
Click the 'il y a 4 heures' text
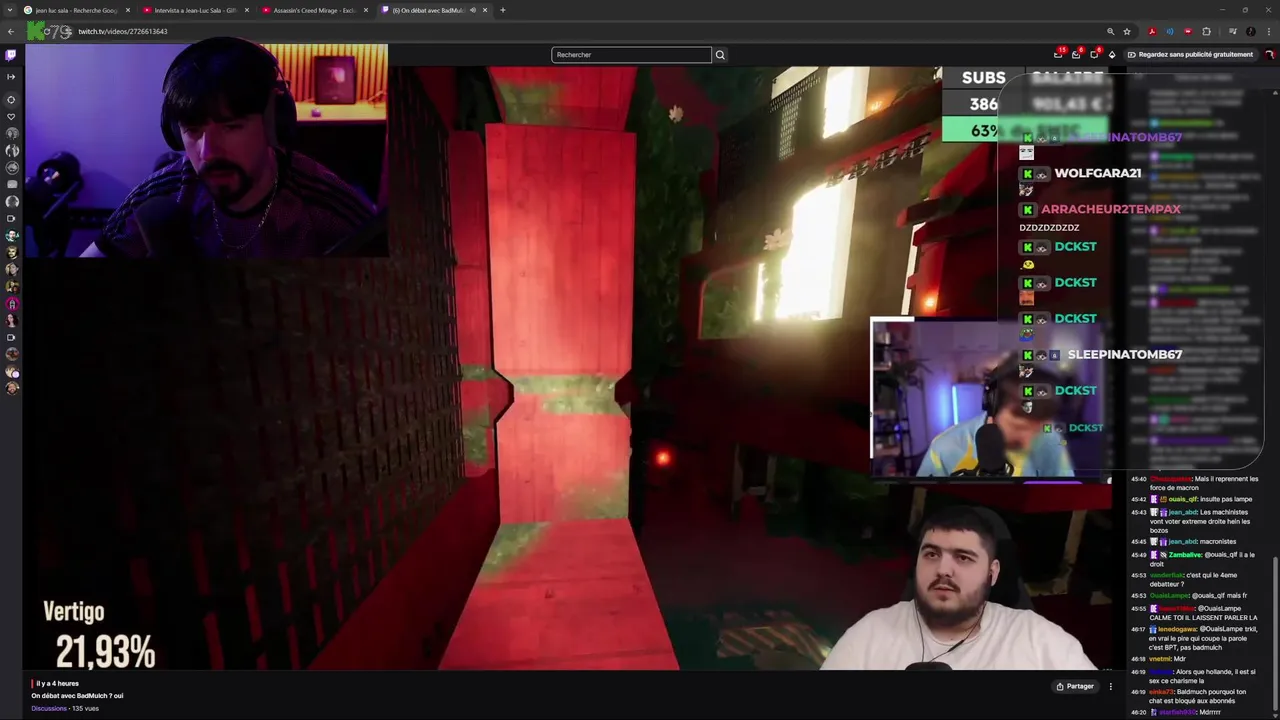pyautogui.click(x=57, y=683)
